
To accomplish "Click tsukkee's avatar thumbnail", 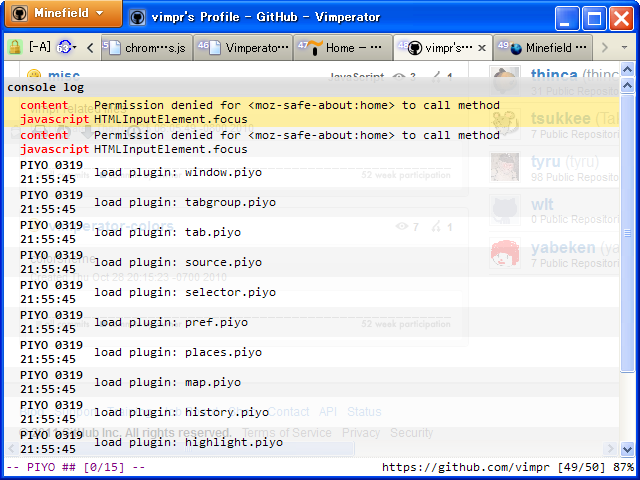I will tap(505, 124).
